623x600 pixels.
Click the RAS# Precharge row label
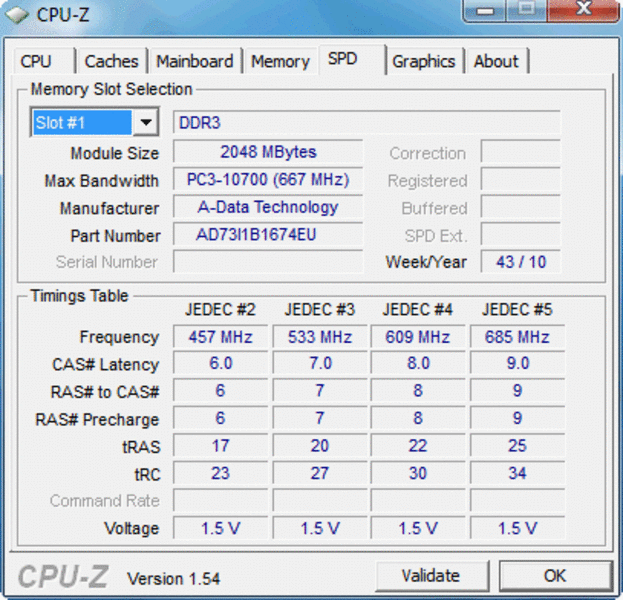pos(97,420)
